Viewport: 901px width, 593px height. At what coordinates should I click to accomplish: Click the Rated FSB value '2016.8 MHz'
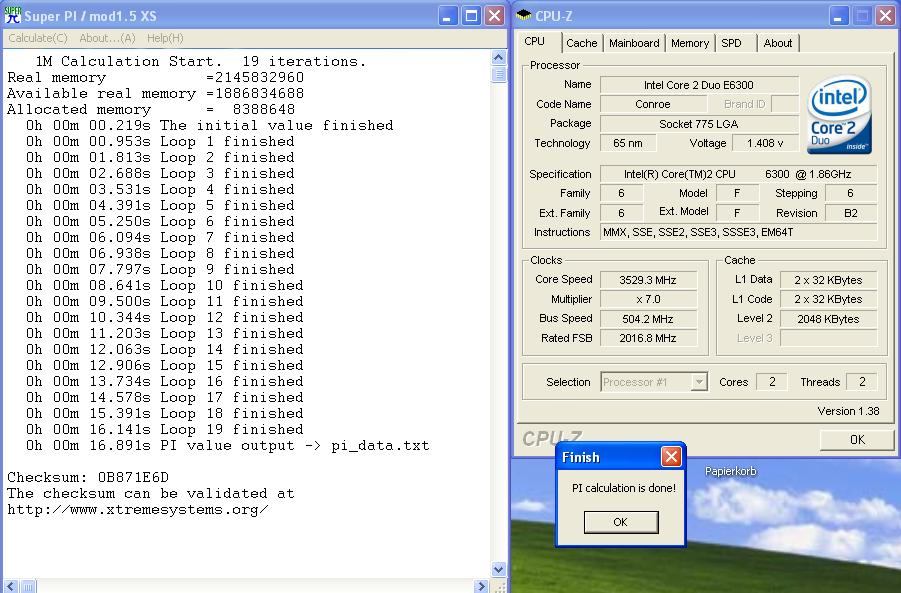click(648, 338)
